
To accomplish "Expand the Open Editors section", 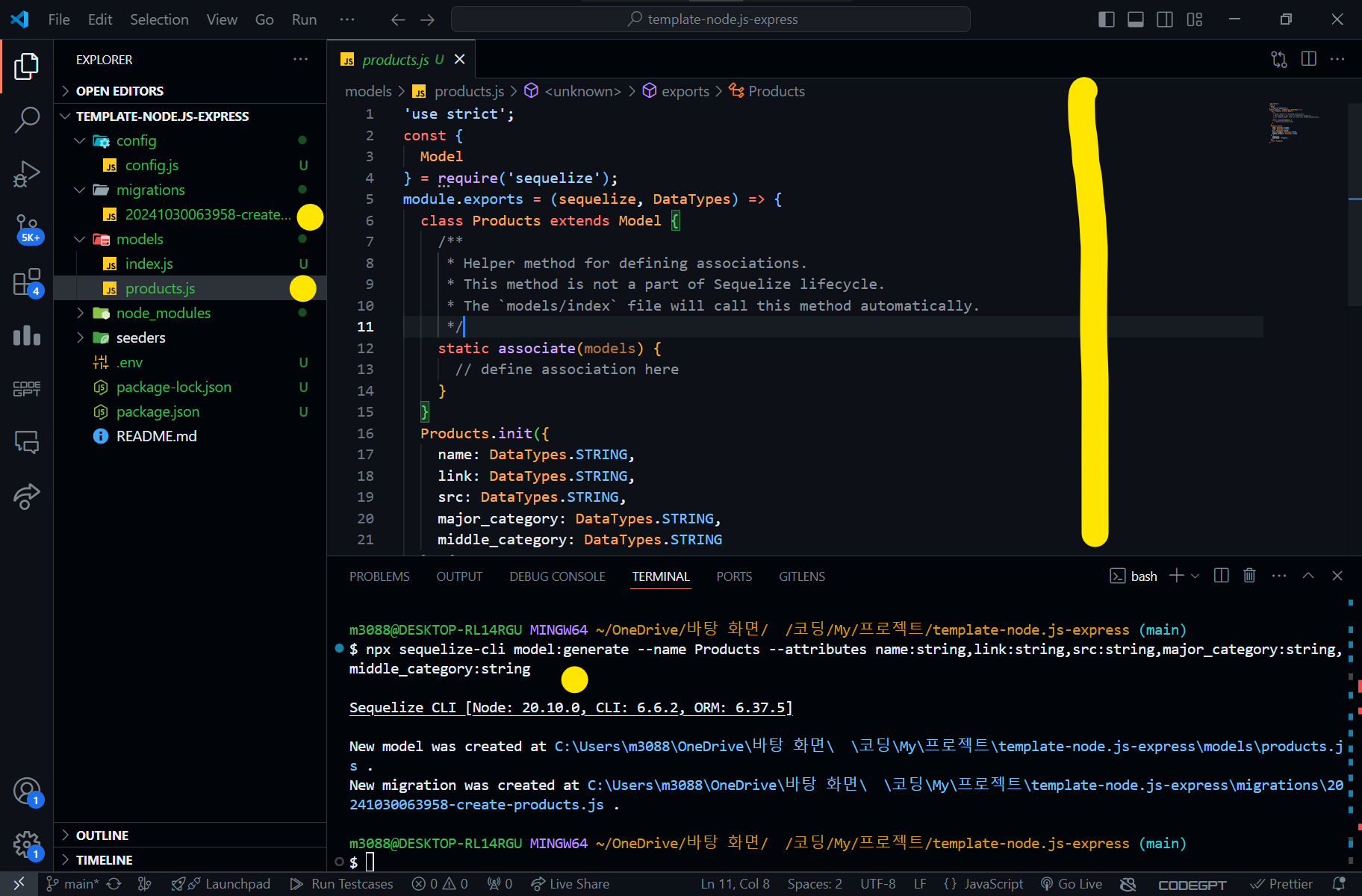I will pos(190,91).
